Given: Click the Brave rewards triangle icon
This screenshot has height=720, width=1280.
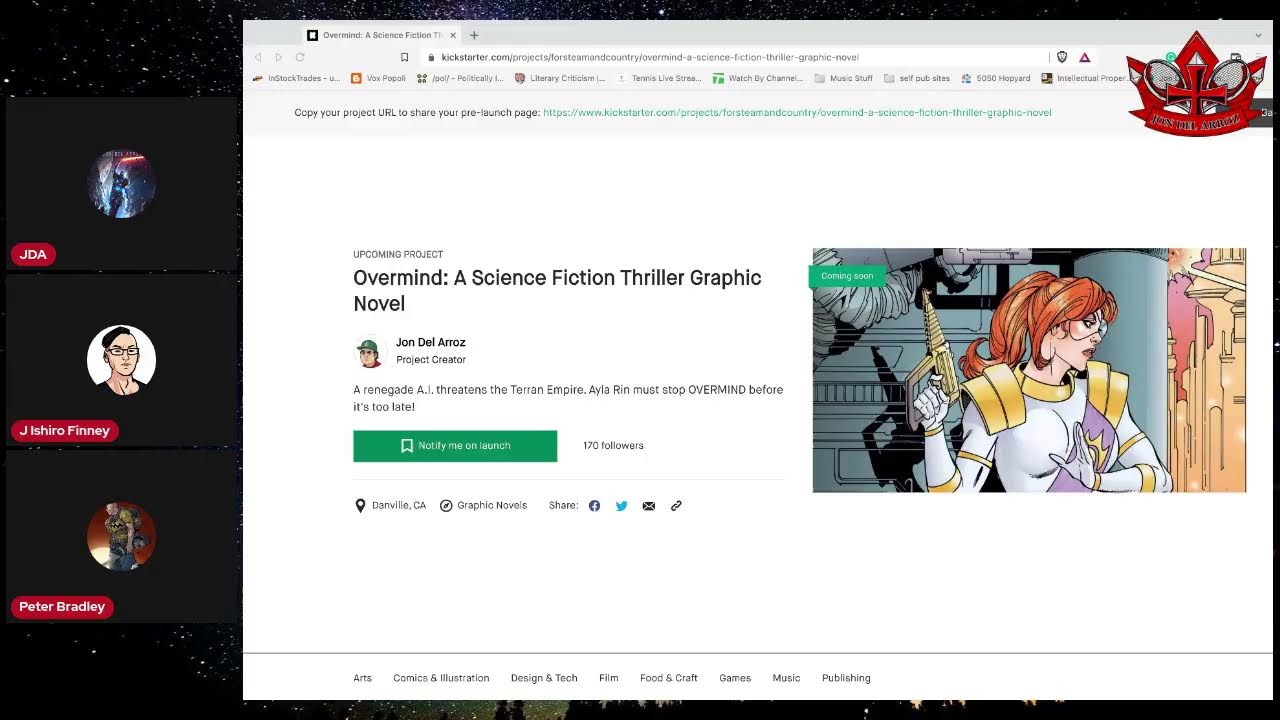Looking at the screenshot, I should click(1084, 57).
